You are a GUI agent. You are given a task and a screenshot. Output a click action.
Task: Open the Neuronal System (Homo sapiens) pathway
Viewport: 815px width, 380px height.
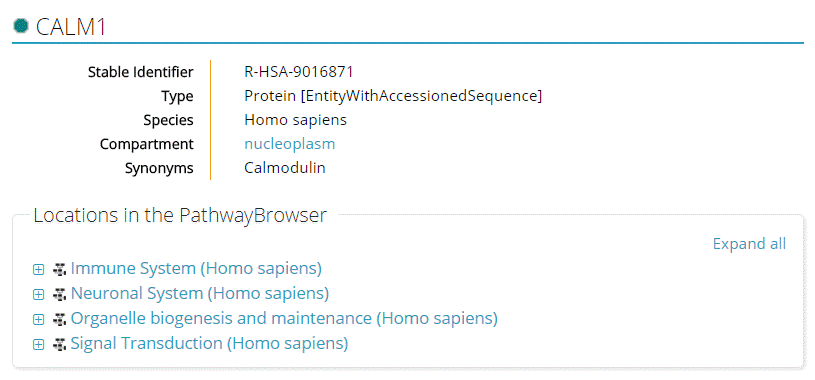[x=200, y=294]
